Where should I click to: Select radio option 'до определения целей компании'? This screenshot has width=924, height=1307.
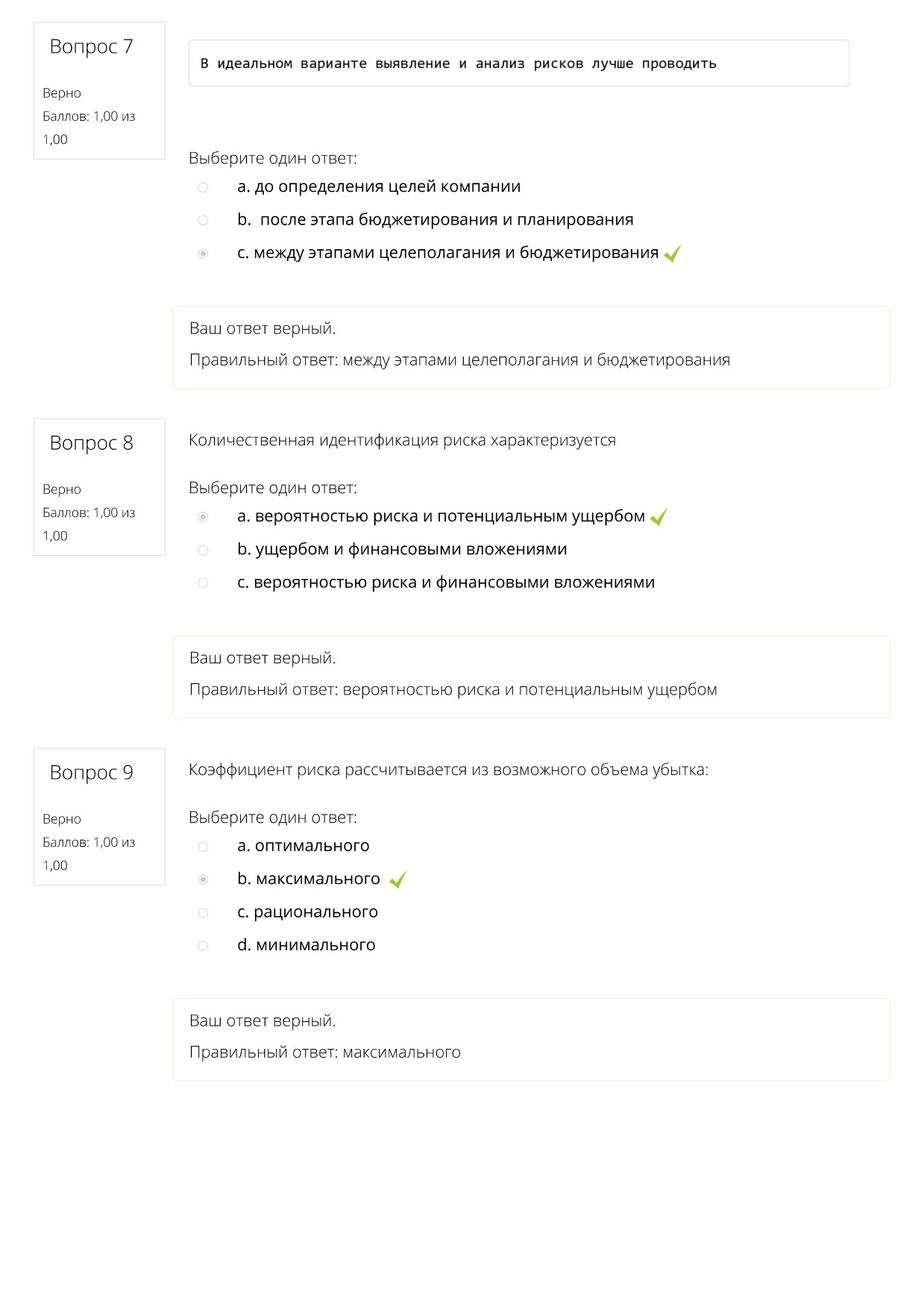pos(203,187)
